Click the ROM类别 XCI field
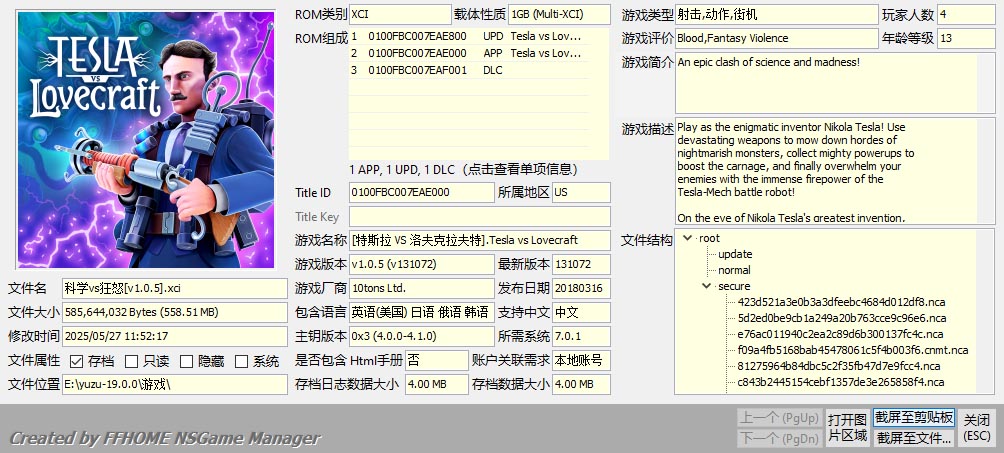 pos(400,14)
